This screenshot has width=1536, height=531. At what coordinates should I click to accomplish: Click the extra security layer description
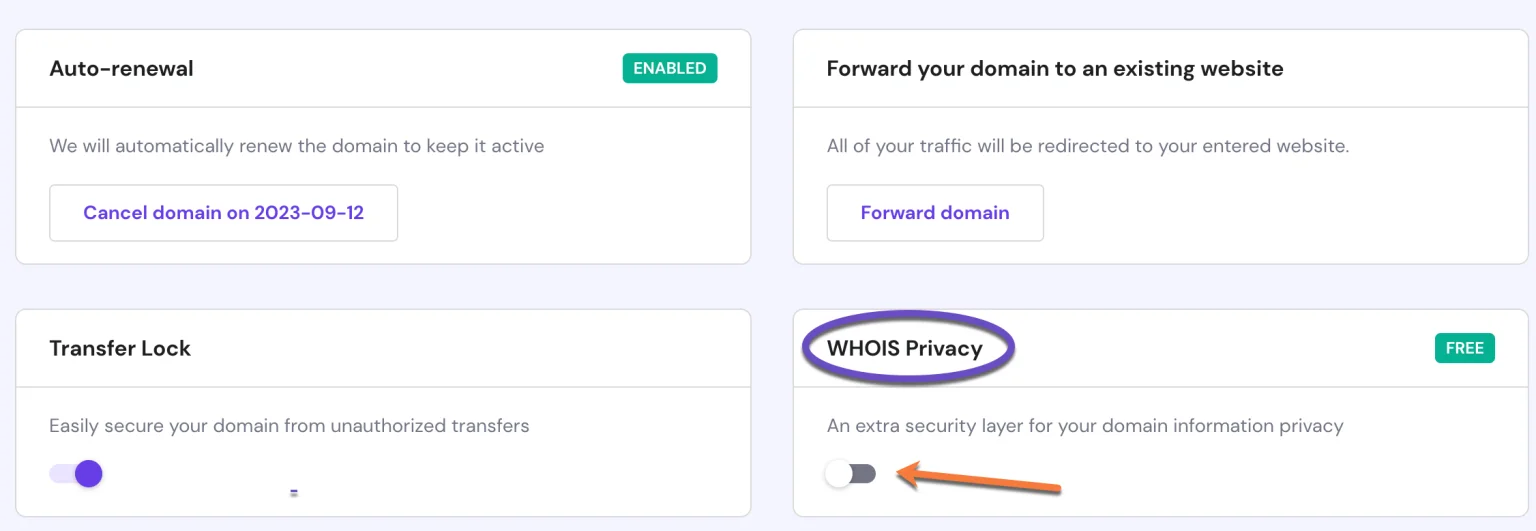(x=1084, y=426)
